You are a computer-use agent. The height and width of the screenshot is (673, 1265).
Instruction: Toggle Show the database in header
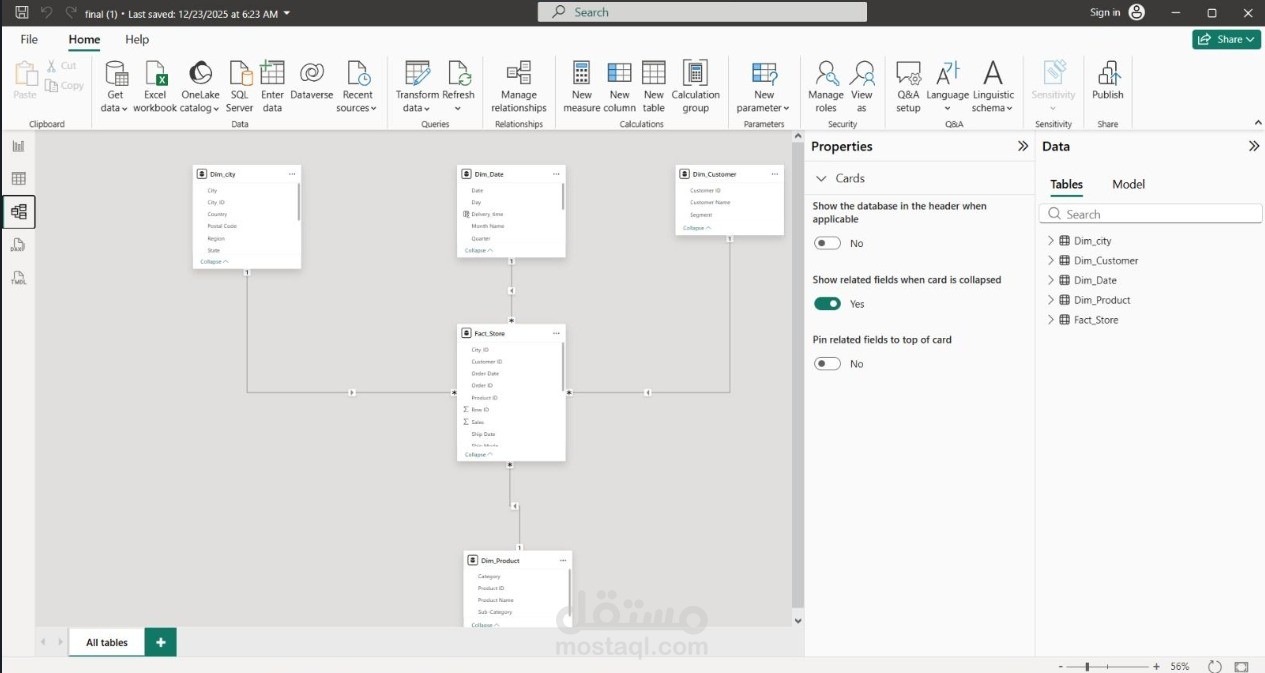coord(827,243)
